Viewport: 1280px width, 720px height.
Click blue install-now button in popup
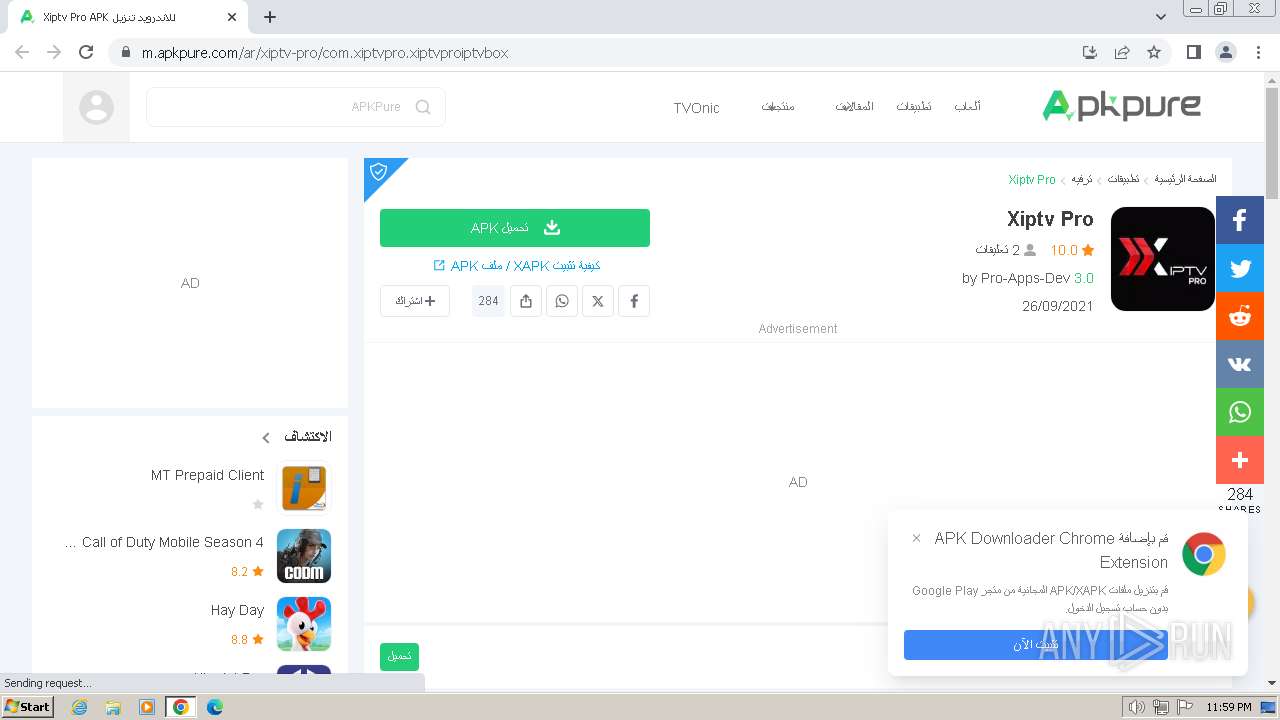coord(1035,645)
